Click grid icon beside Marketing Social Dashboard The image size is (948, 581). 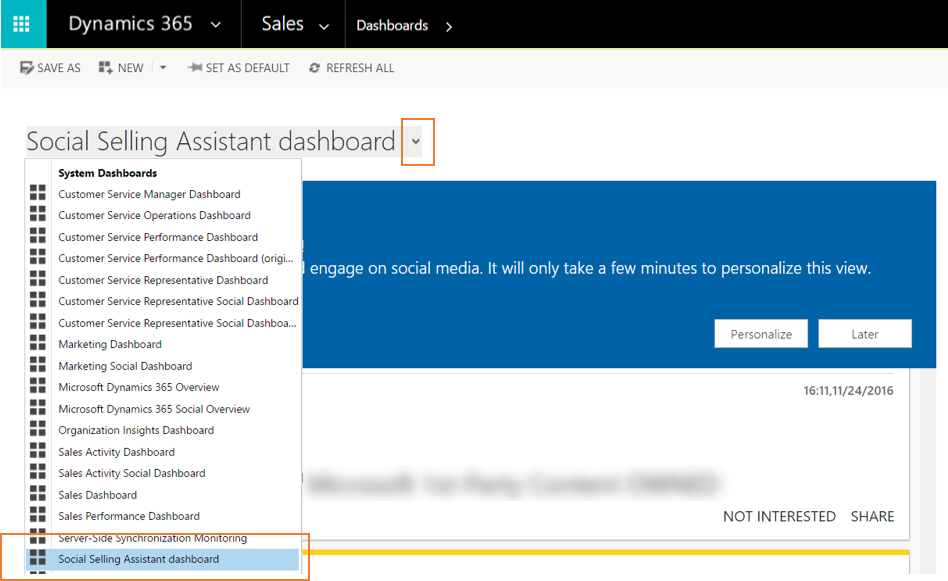[x=37, y=365]
